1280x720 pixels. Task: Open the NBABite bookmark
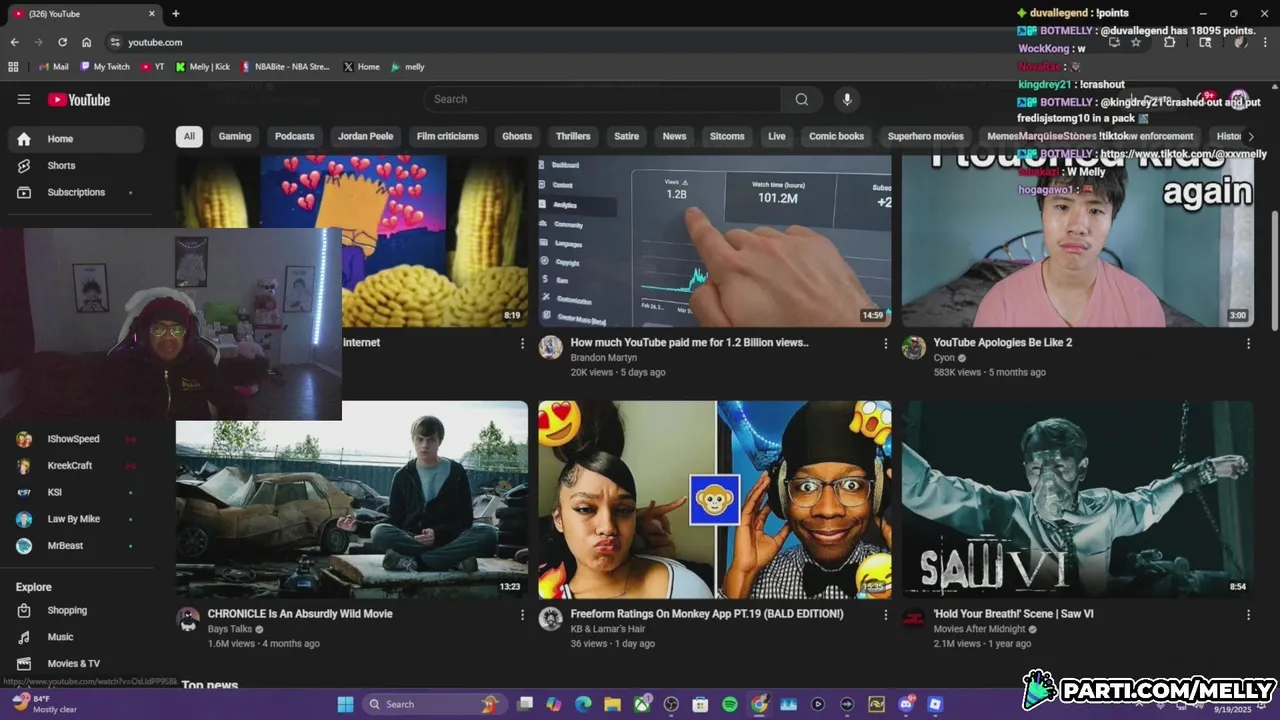tap(285, 67)
